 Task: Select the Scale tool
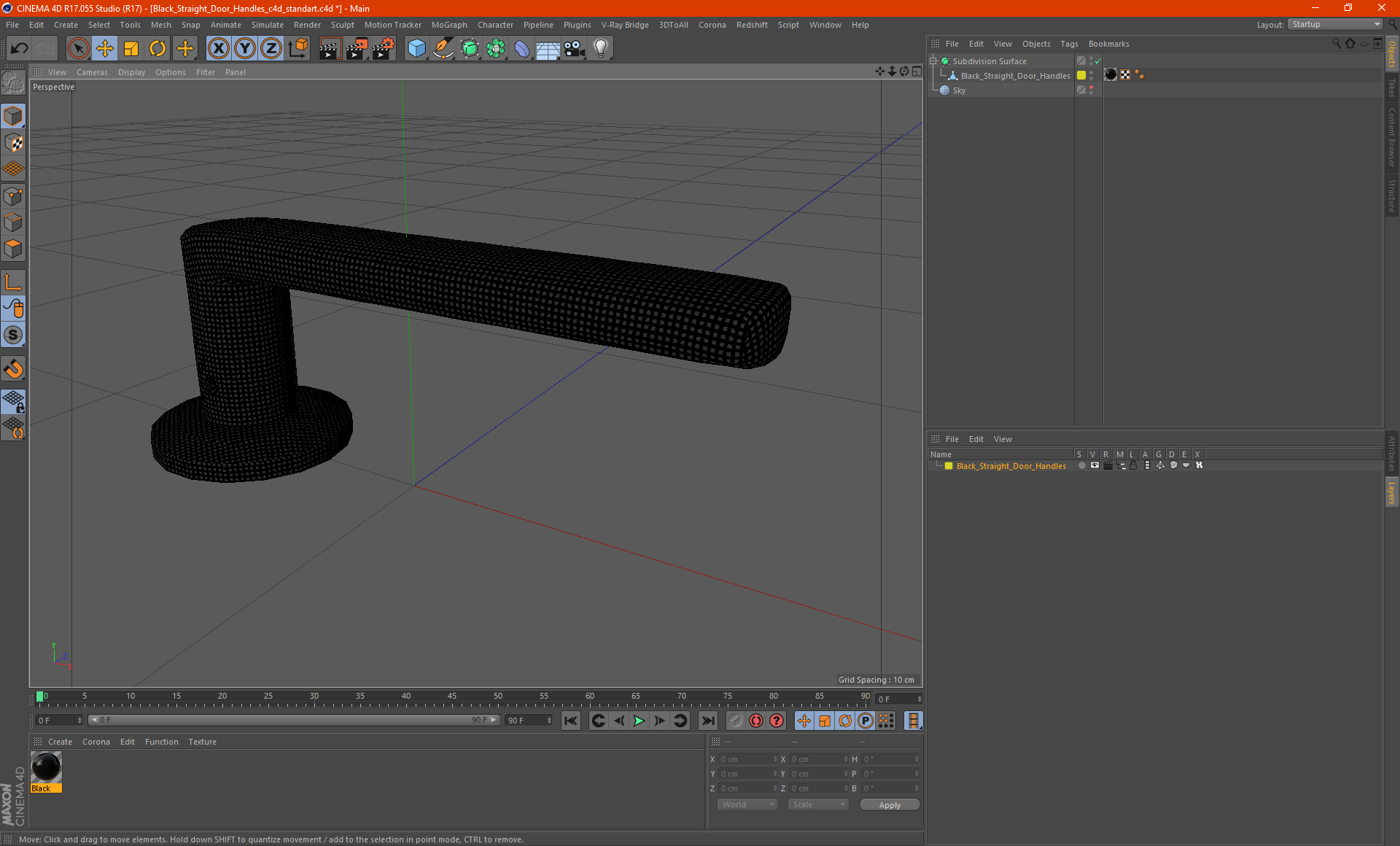(x=131, y=49)
